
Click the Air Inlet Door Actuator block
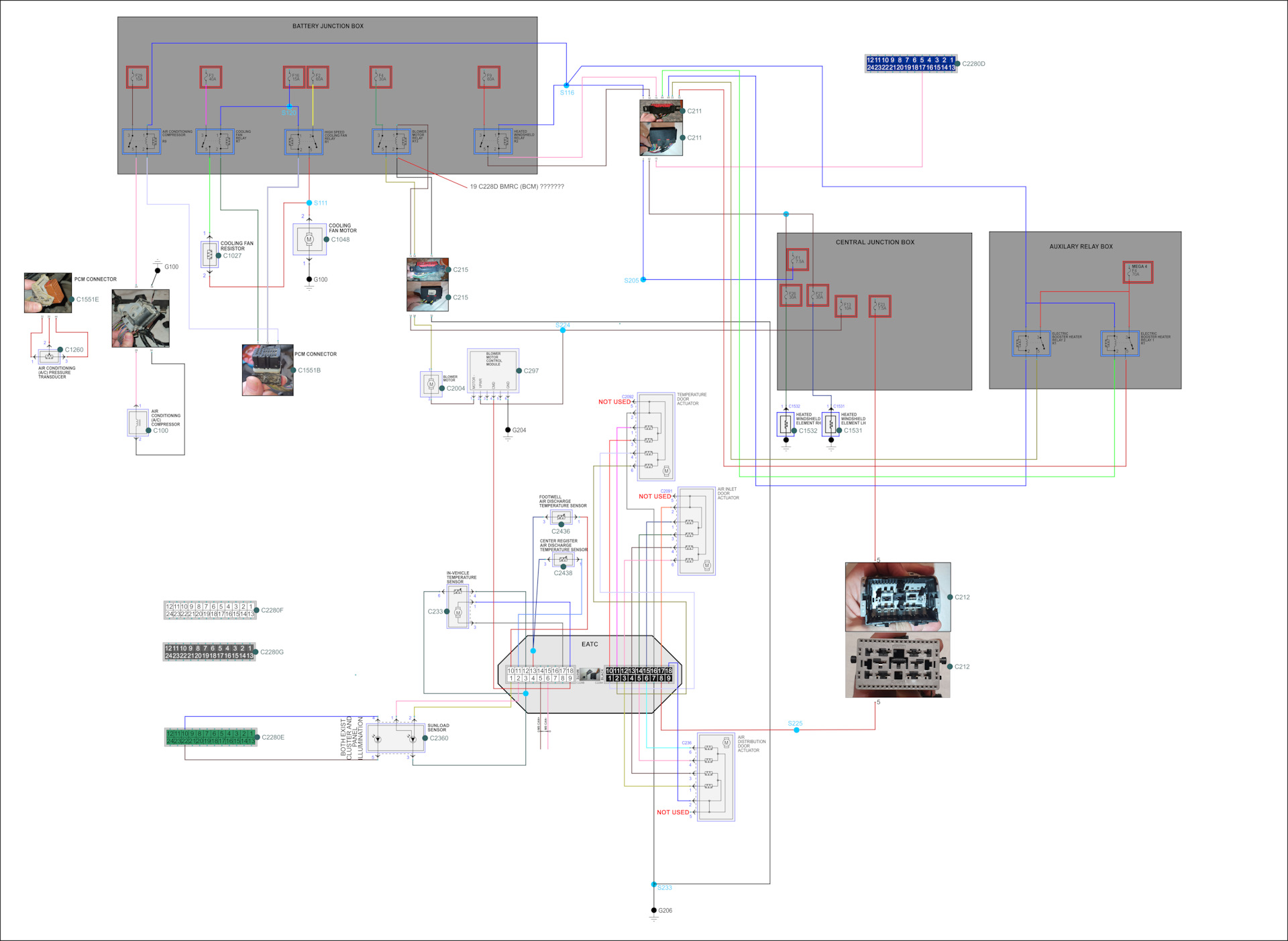[x=696, y=531]
